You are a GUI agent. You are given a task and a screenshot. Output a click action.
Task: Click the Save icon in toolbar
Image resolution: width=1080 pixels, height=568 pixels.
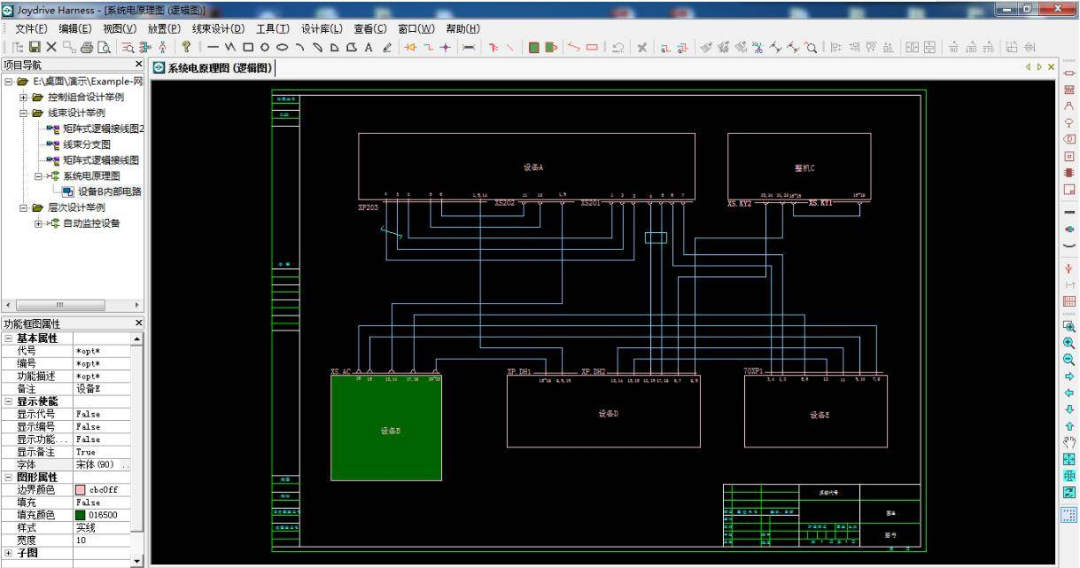35,47
